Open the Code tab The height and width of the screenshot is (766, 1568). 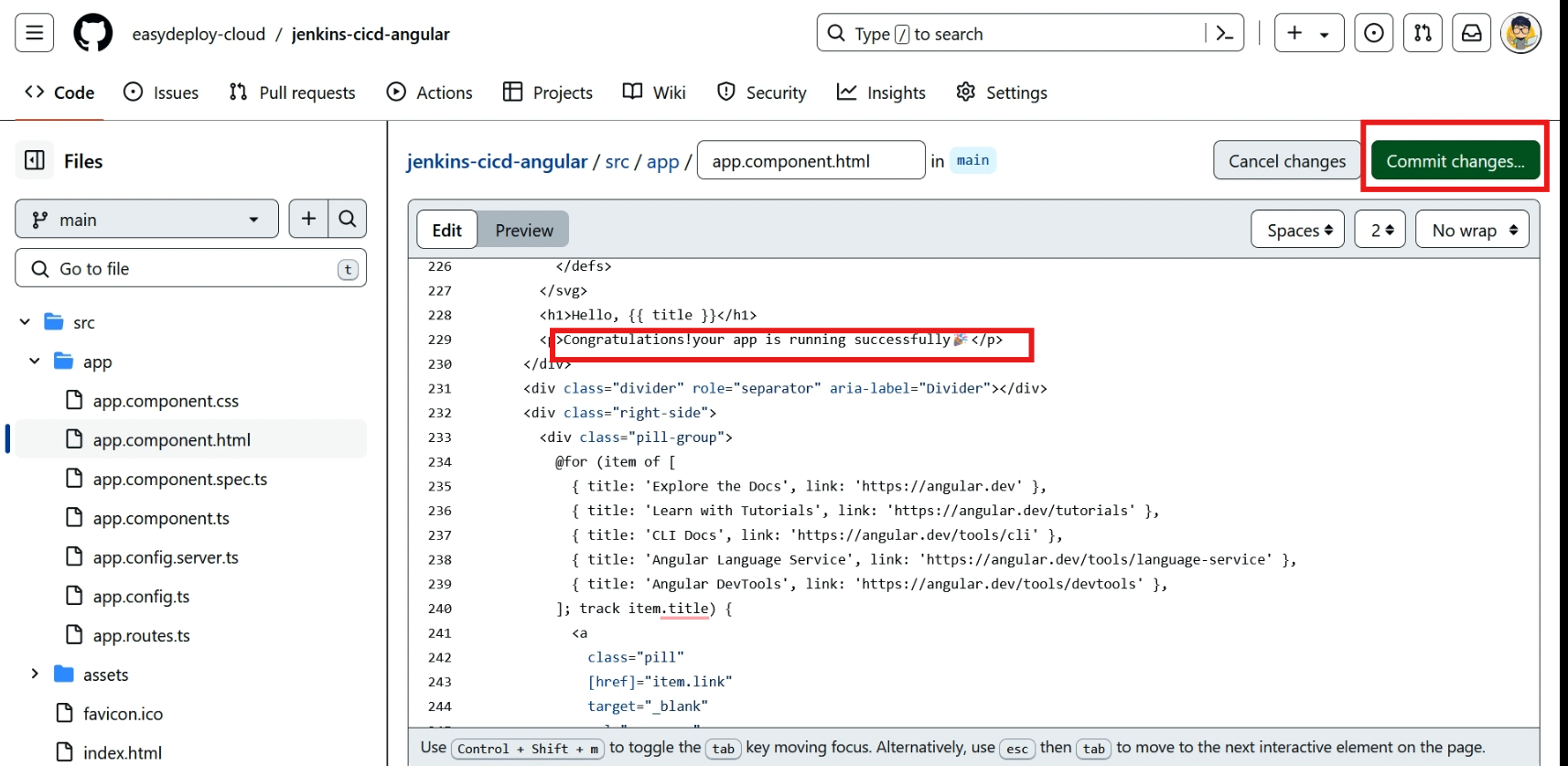(59, 92)
